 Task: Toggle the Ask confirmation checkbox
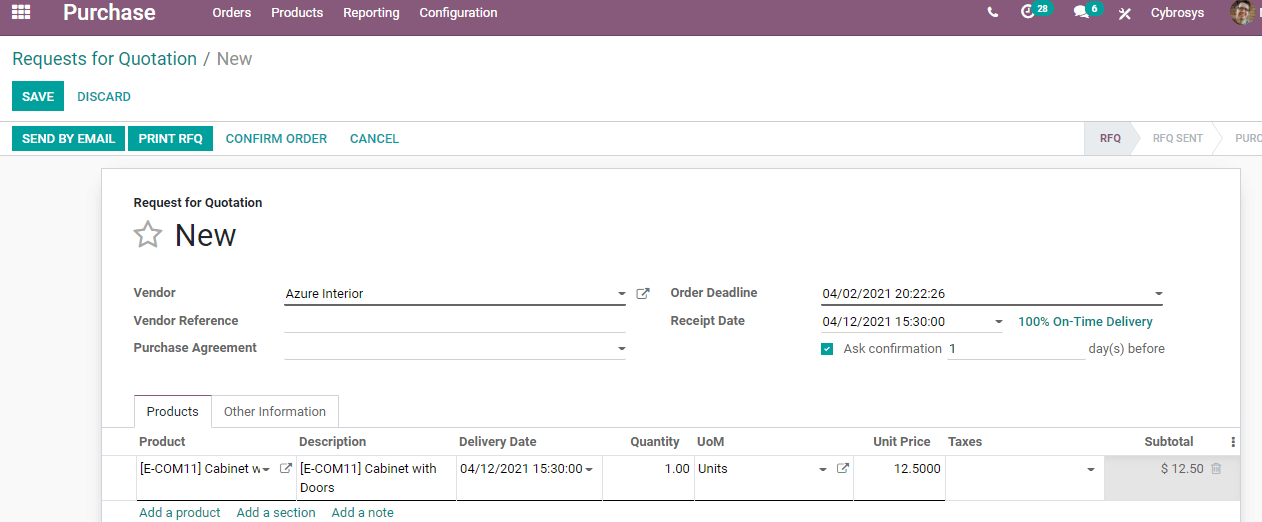[x=827, y=349]
